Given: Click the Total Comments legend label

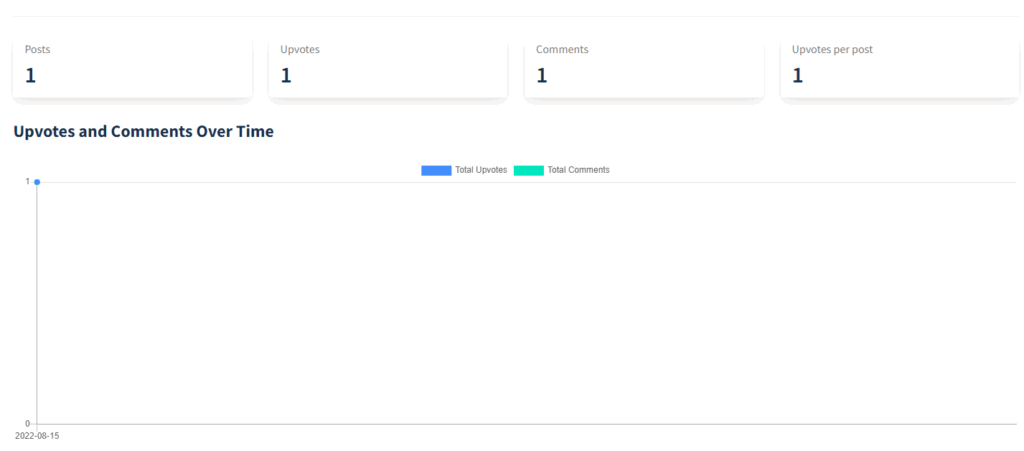Looking at the screenshot, I should tap(579, 170).
